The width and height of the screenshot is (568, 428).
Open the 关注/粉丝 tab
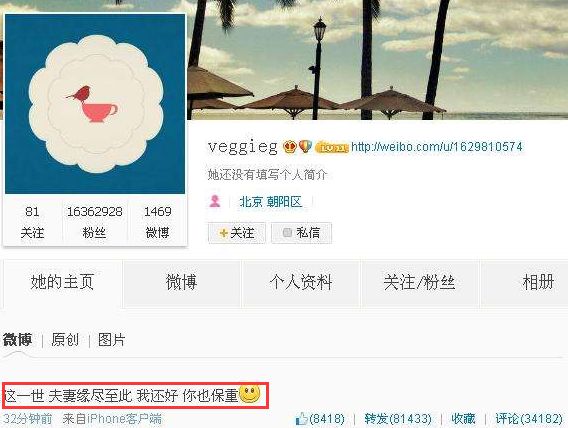tap(419, 282)
